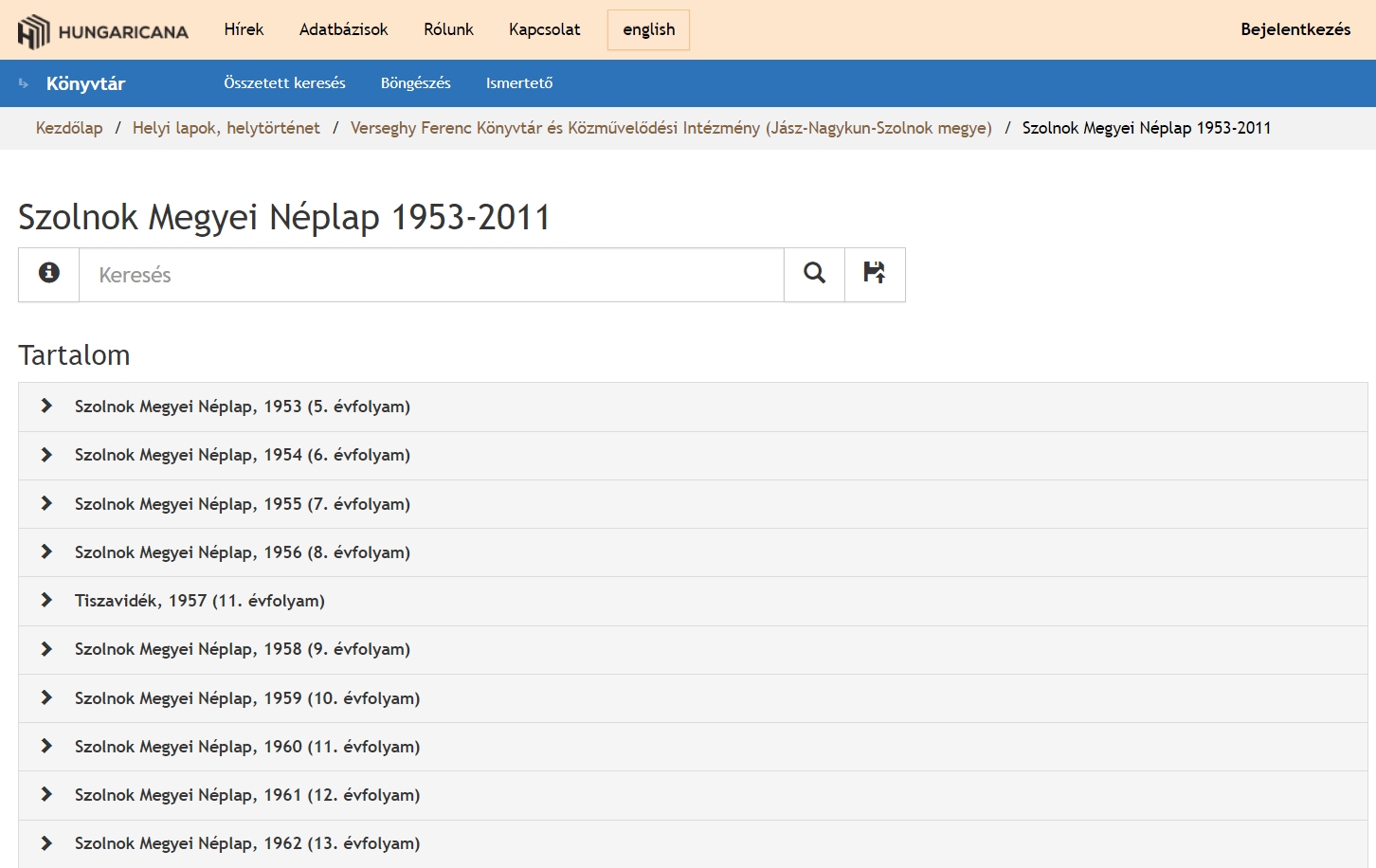The image size is (1376, 868).
Task: Click the save search icon button
Action: tap(875, 274)
